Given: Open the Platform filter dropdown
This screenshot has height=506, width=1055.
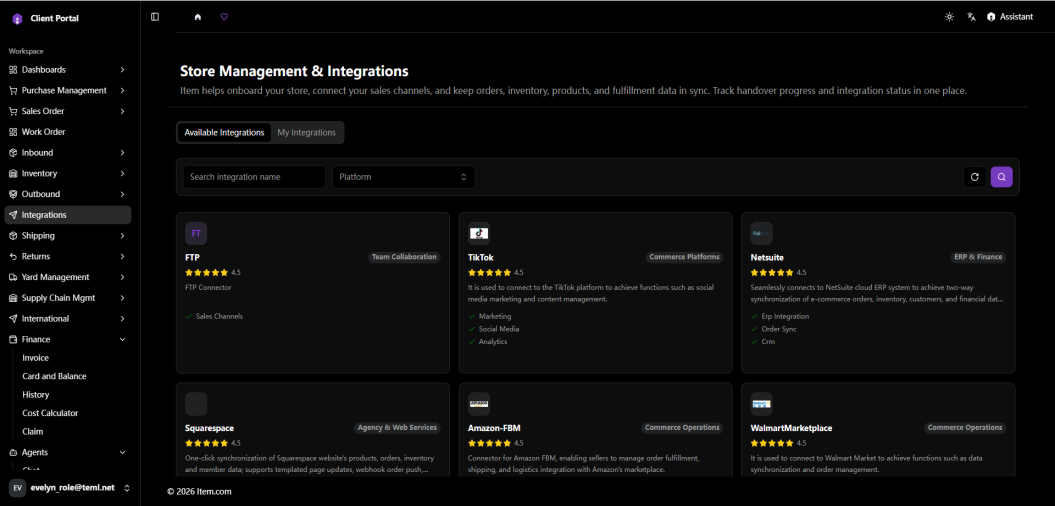Looking at the screenshot, I should (404, 177).
